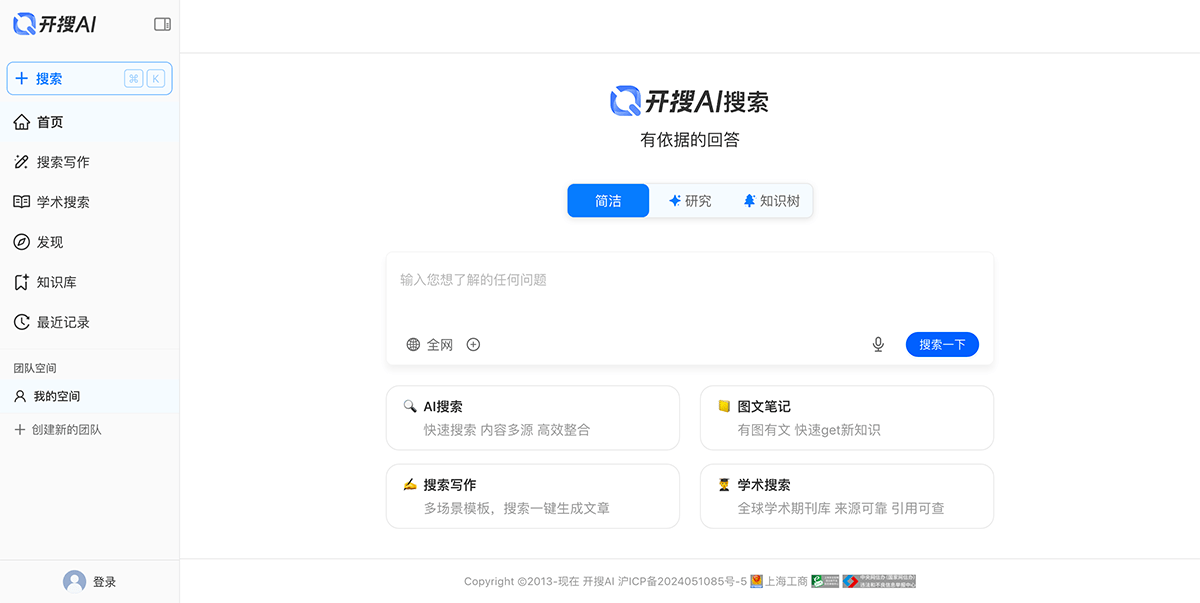Click the home icon beside 首页

click(x=21, y=122)
